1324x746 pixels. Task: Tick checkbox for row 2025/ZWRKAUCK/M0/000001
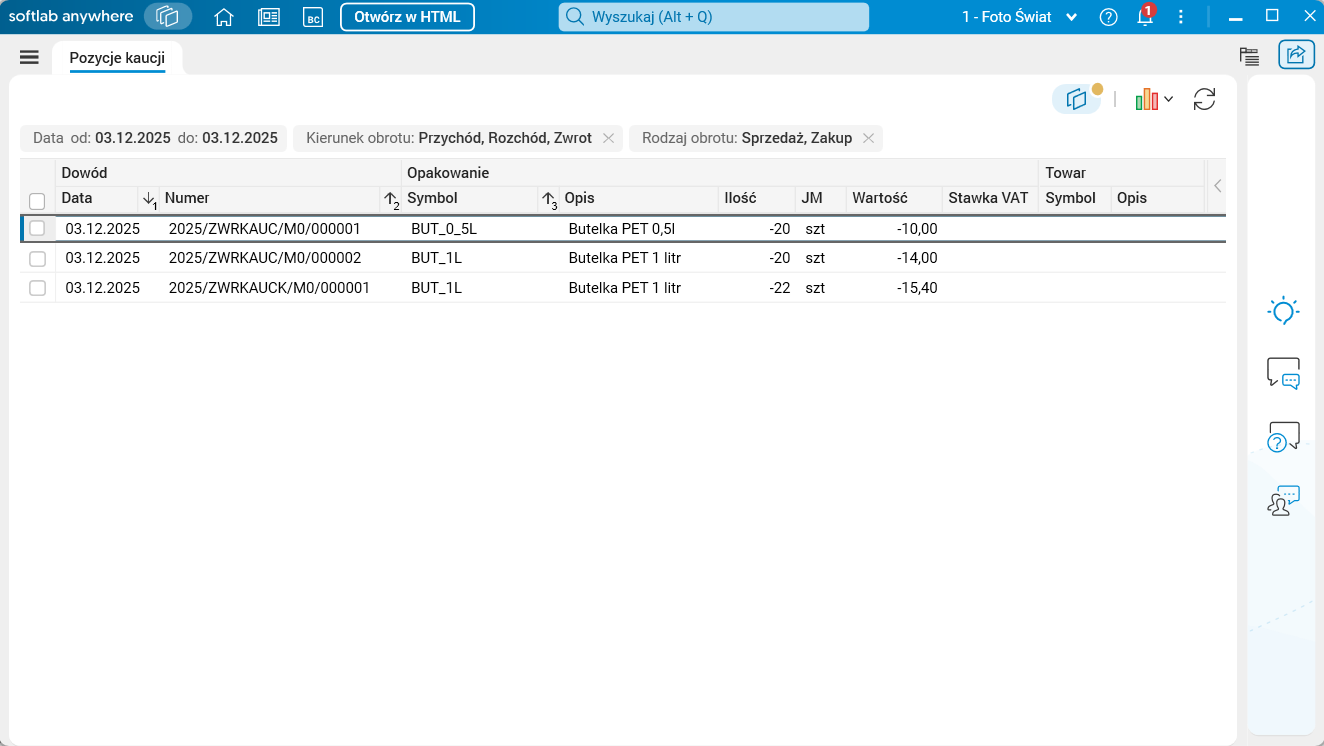pyautogui.click(x=37, y=288)
